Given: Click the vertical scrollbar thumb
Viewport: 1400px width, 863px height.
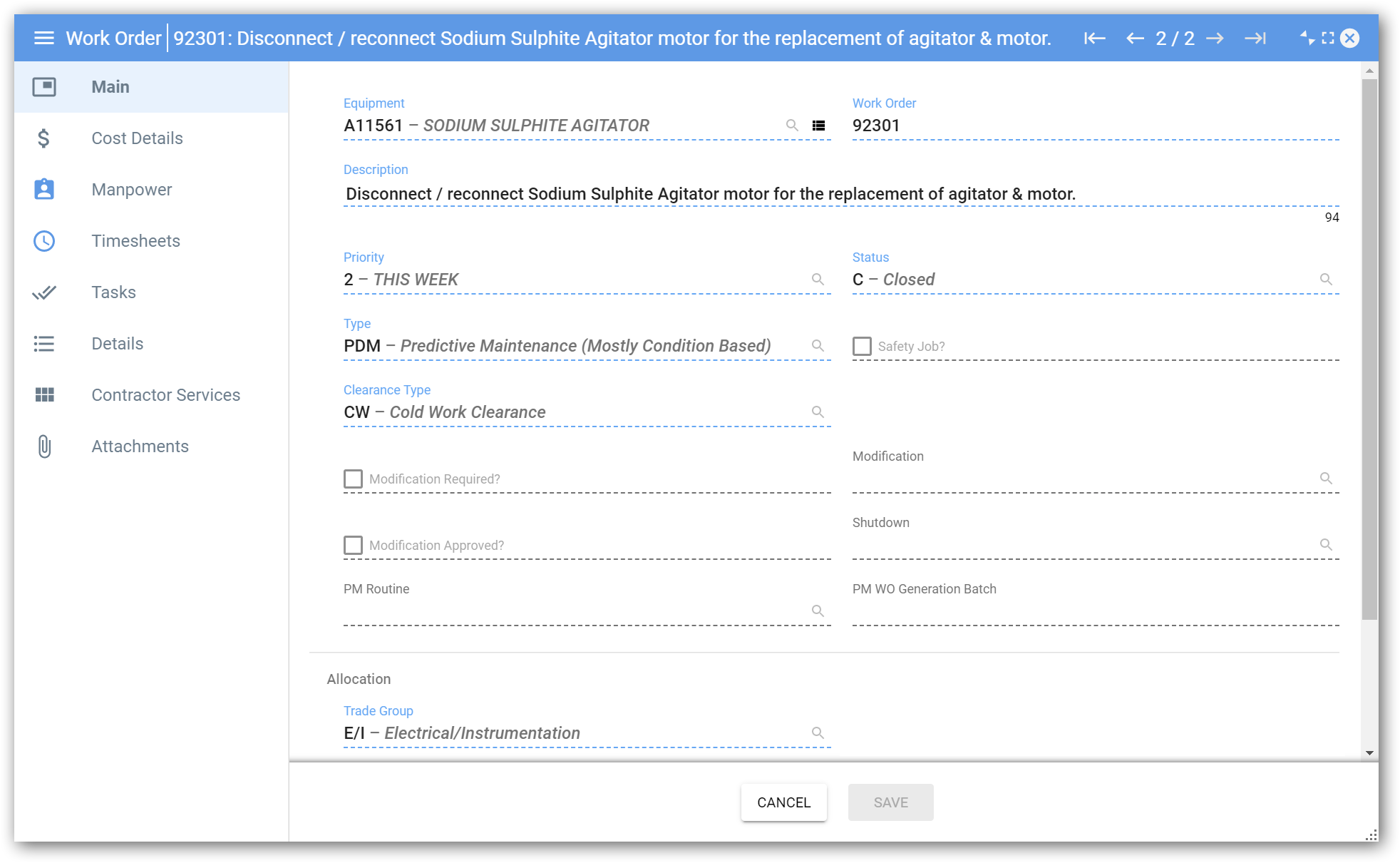Looking at the screenshot, I should (x=1369, y=349).
